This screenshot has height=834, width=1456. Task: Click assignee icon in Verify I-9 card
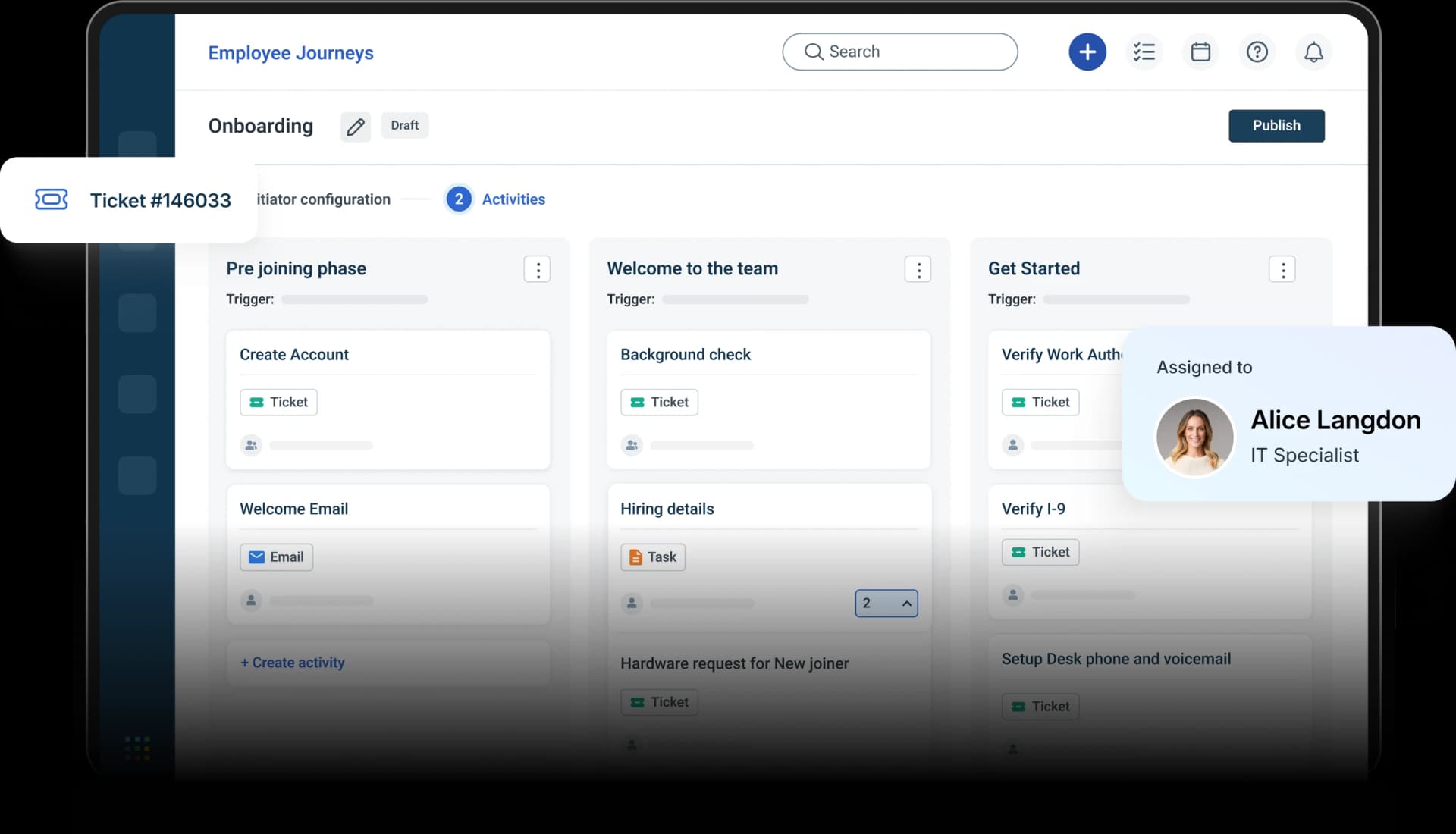point(1013,595)
